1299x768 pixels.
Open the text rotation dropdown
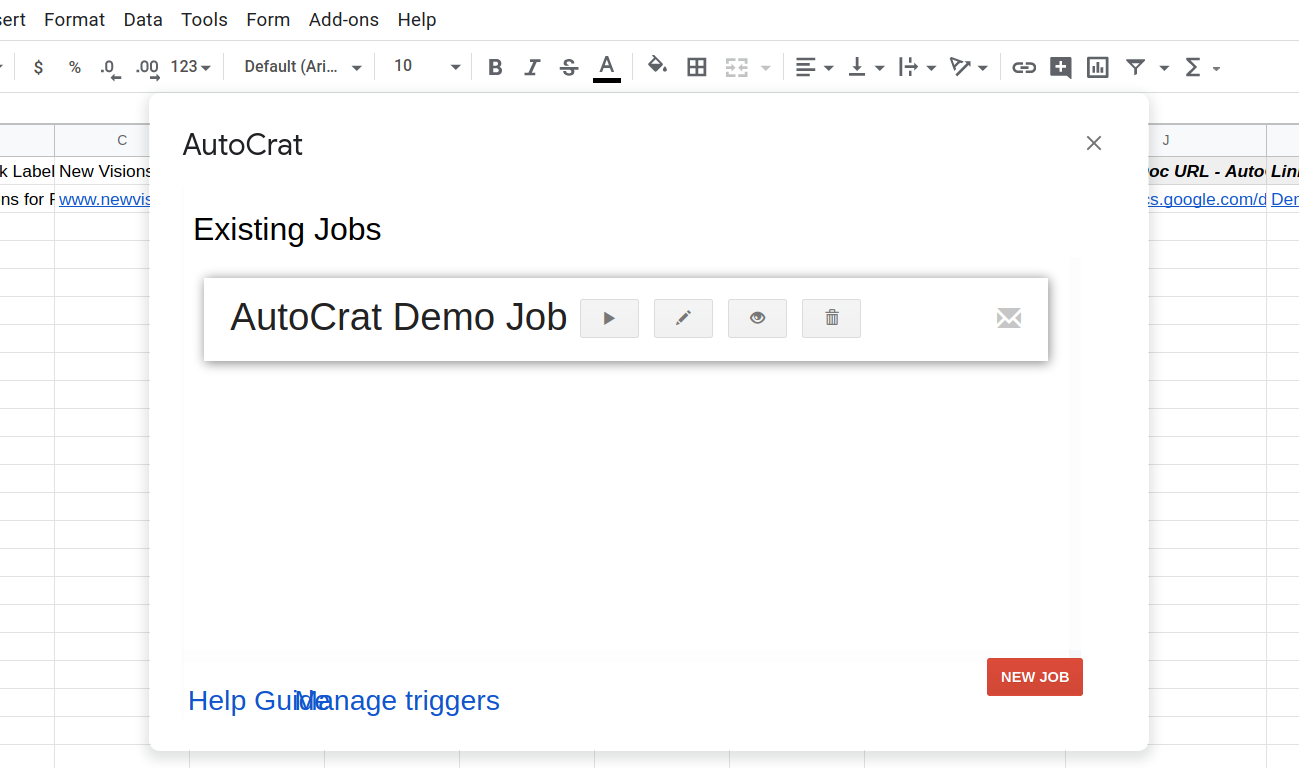[968, 67]
